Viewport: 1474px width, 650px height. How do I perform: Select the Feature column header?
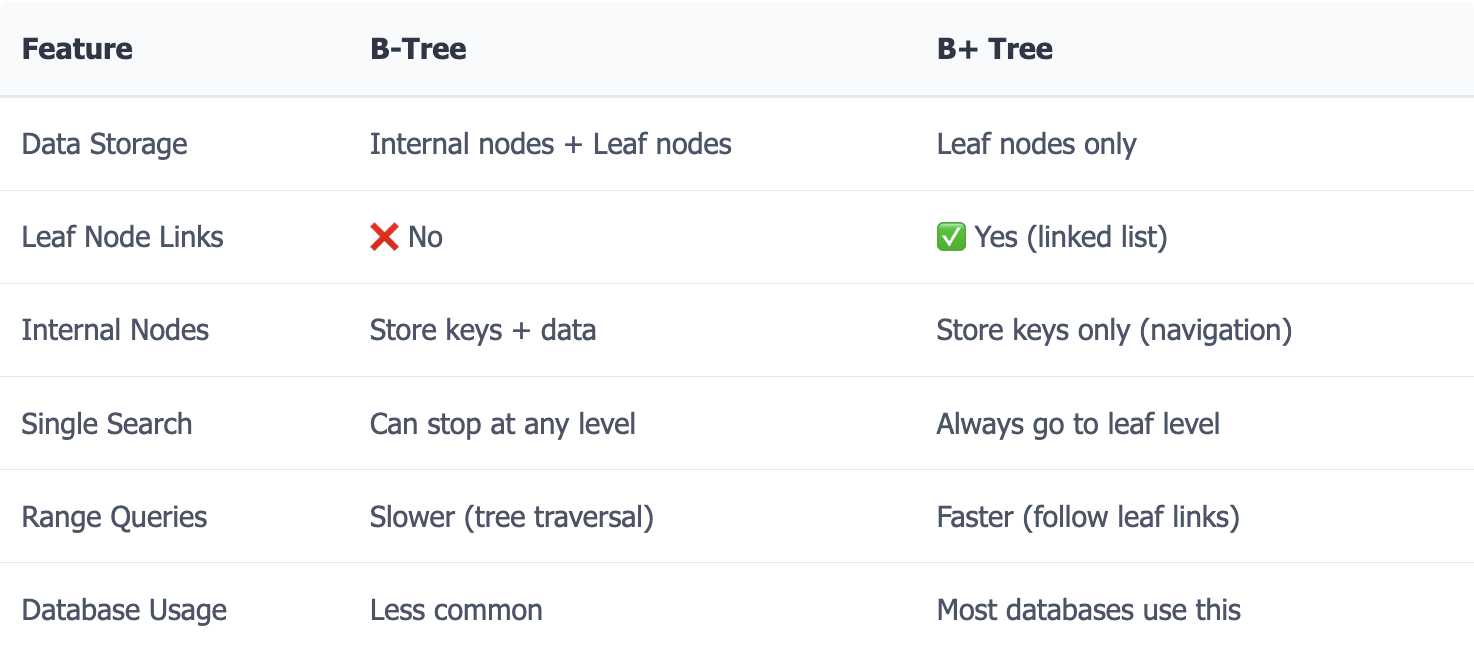click(77, 49)
